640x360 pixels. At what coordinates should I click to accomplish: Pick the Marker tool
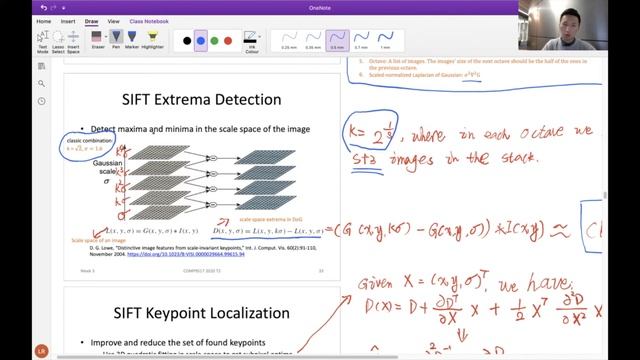[x=132, y=40]
